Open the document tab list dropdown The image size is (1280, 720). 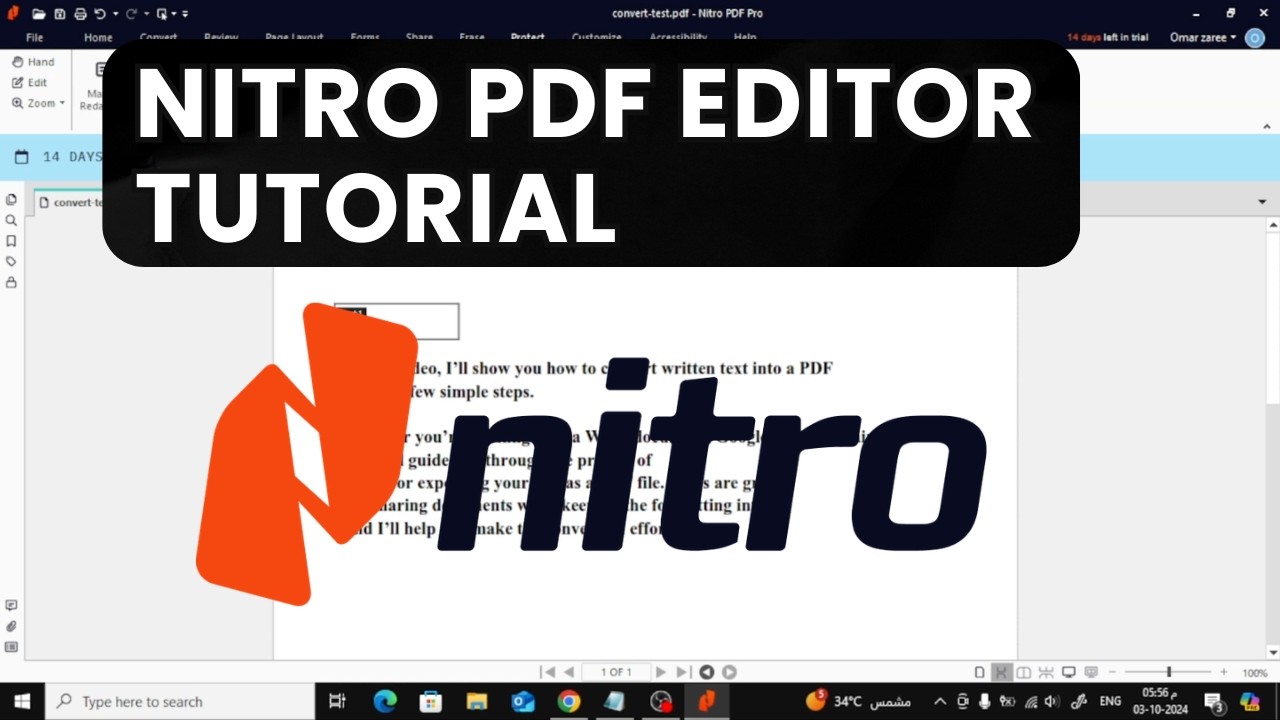(1262, 202)
